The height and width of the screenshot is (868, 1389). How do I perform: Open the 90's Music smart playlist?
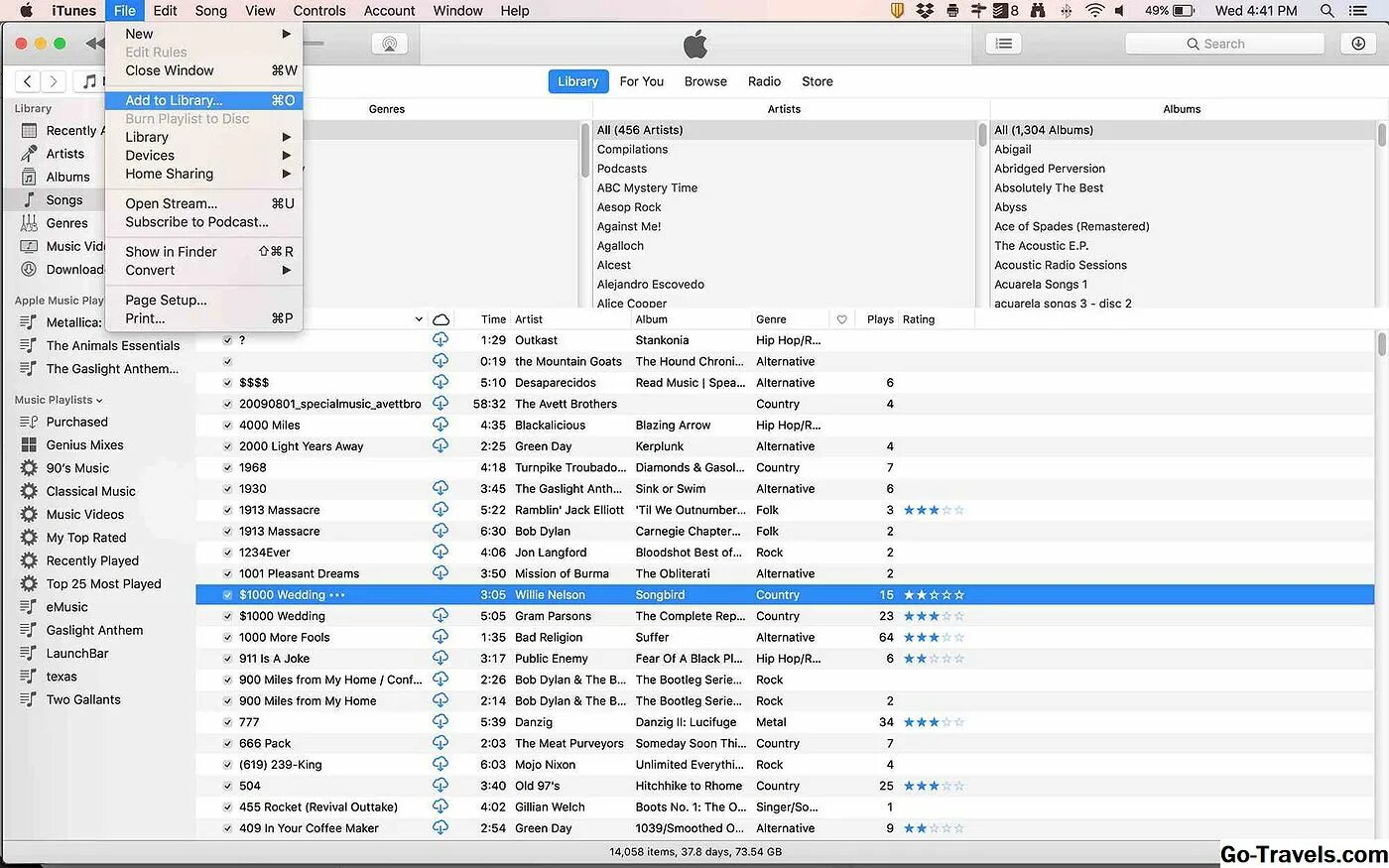pyautogui.click(x=77, y=468)
